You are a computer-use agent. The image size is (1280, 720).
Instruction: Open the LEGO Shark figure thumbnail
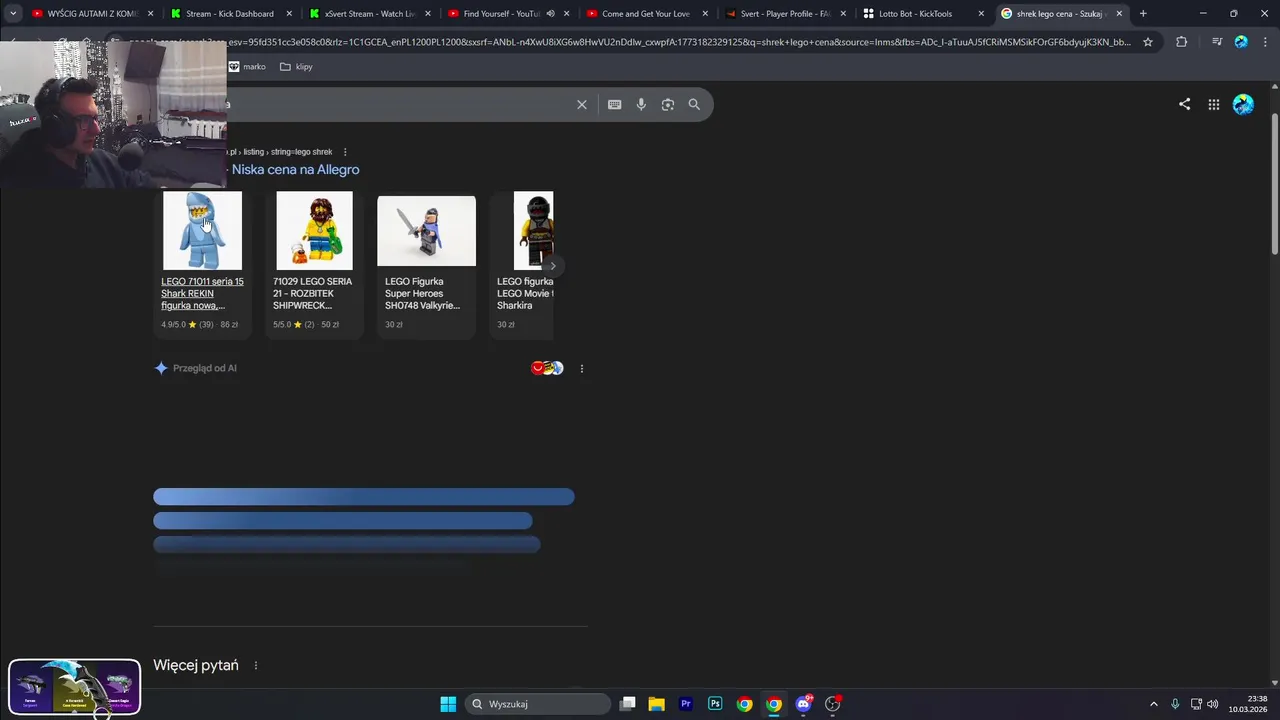click(202, 230)
